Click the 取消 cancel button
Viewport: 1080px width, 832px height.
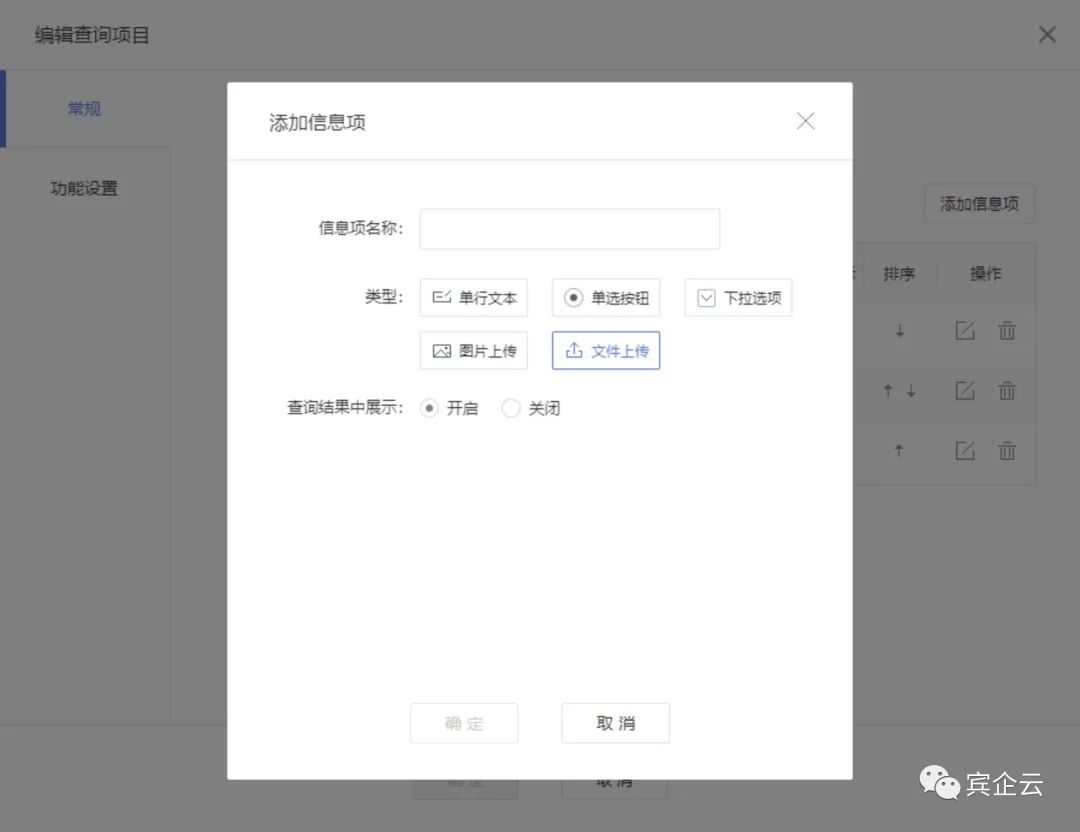(614, 722)
